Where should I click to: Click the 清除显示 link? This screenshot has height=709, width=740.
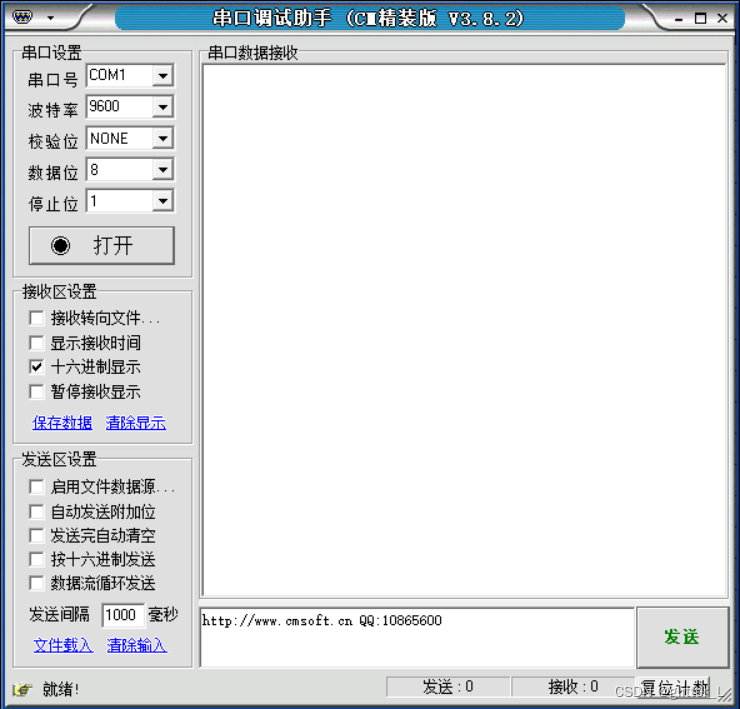136,422
